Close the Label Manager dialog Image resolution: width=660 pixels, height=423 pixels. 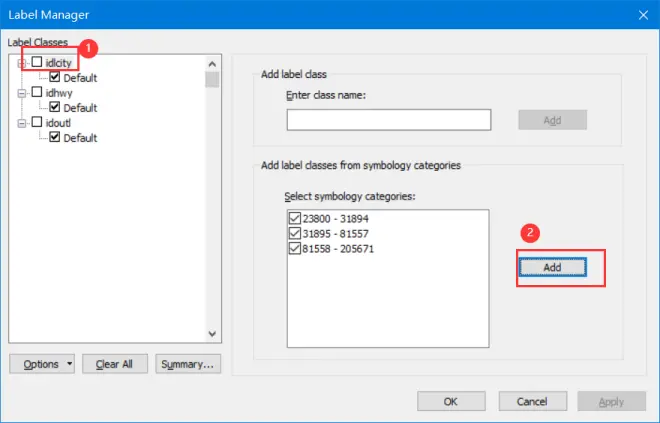[x=643, y=15]
